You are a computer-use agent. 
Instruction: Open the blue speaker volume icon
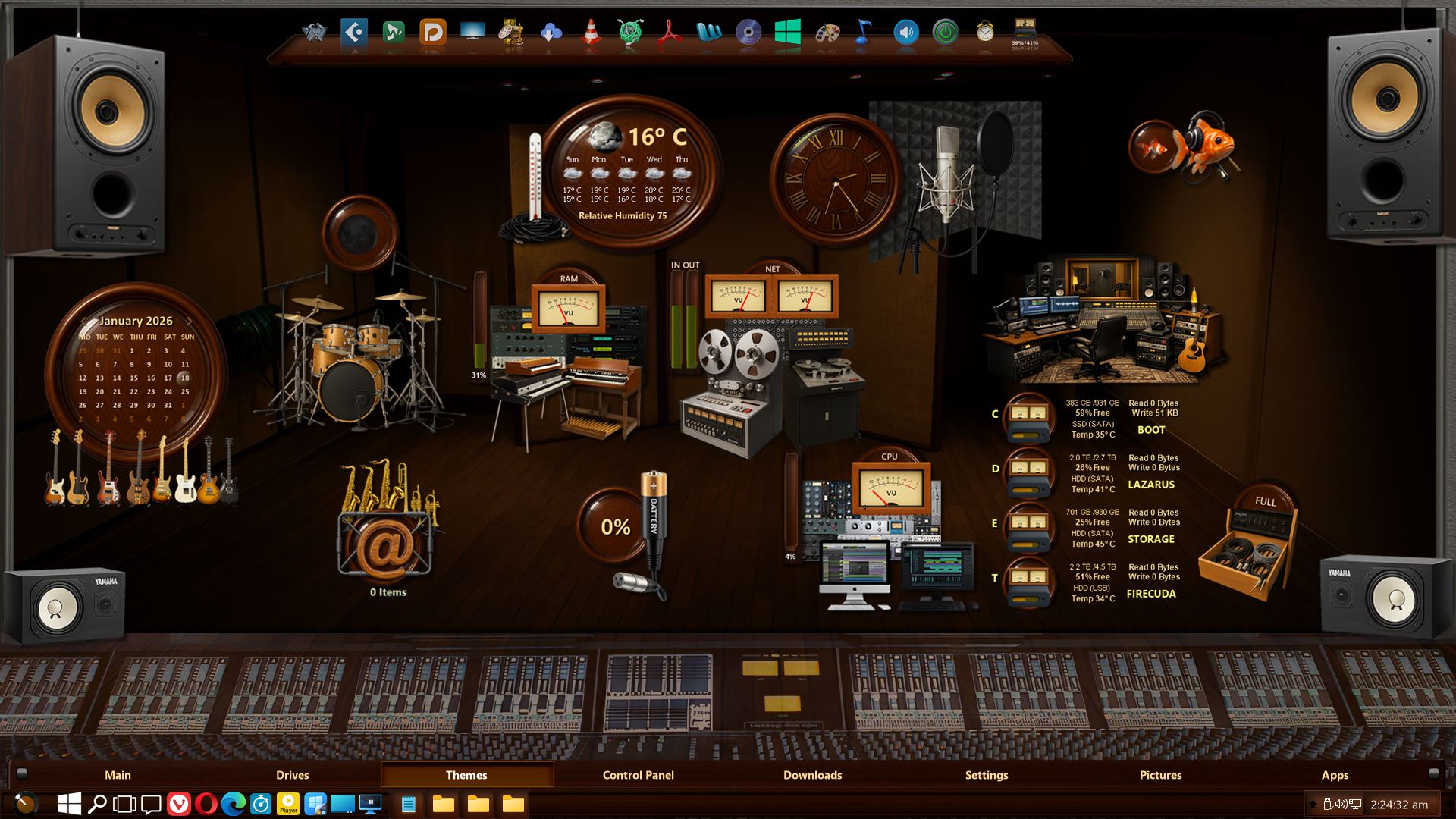(x=905, y=33)
